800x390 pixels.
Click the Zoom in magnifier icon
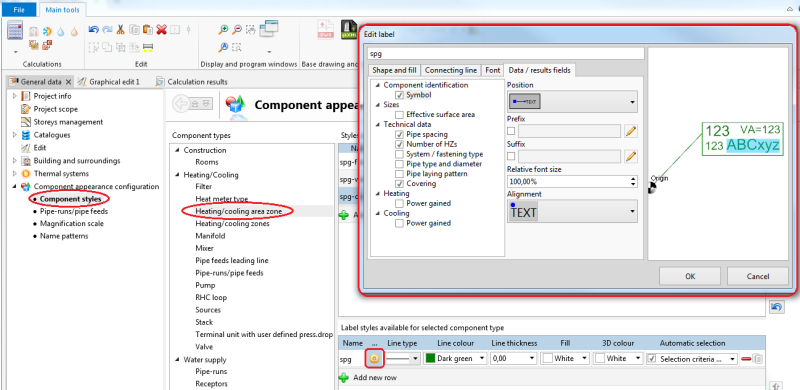coord(223,30)
